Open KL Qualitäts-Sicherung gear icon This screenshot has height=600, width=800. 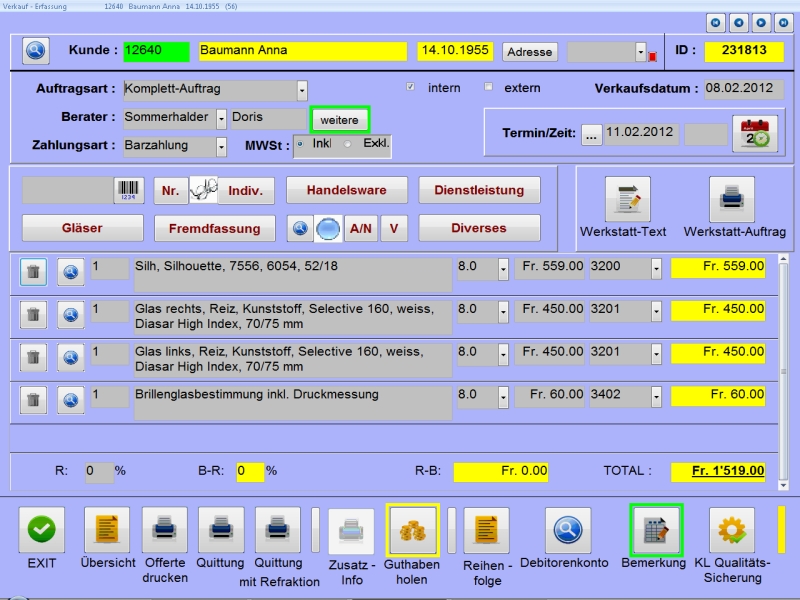(732, 530)
